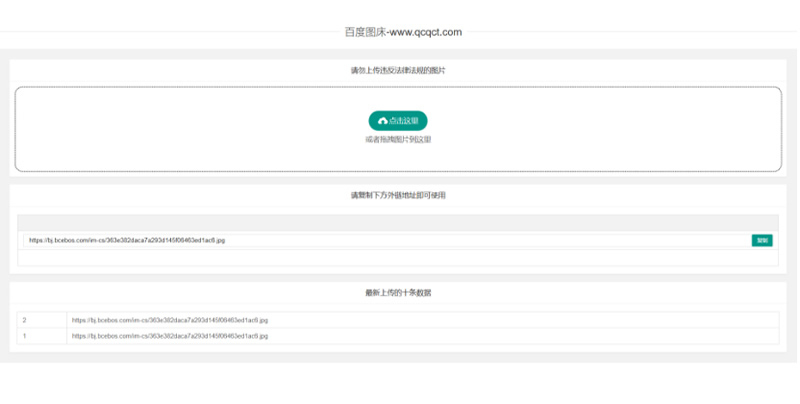Click the cloud upload icon
Image resolution: width=800 pixels, height=404 pixels.
(x=382, y=121)
